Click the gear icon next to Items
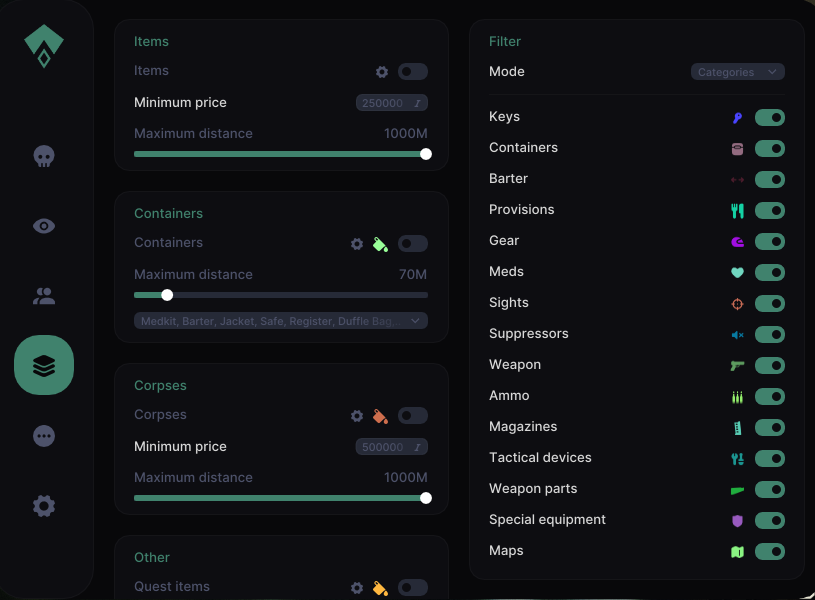This screenshot has height=600, width=815. pyautogui.click(x=382, y=72)
